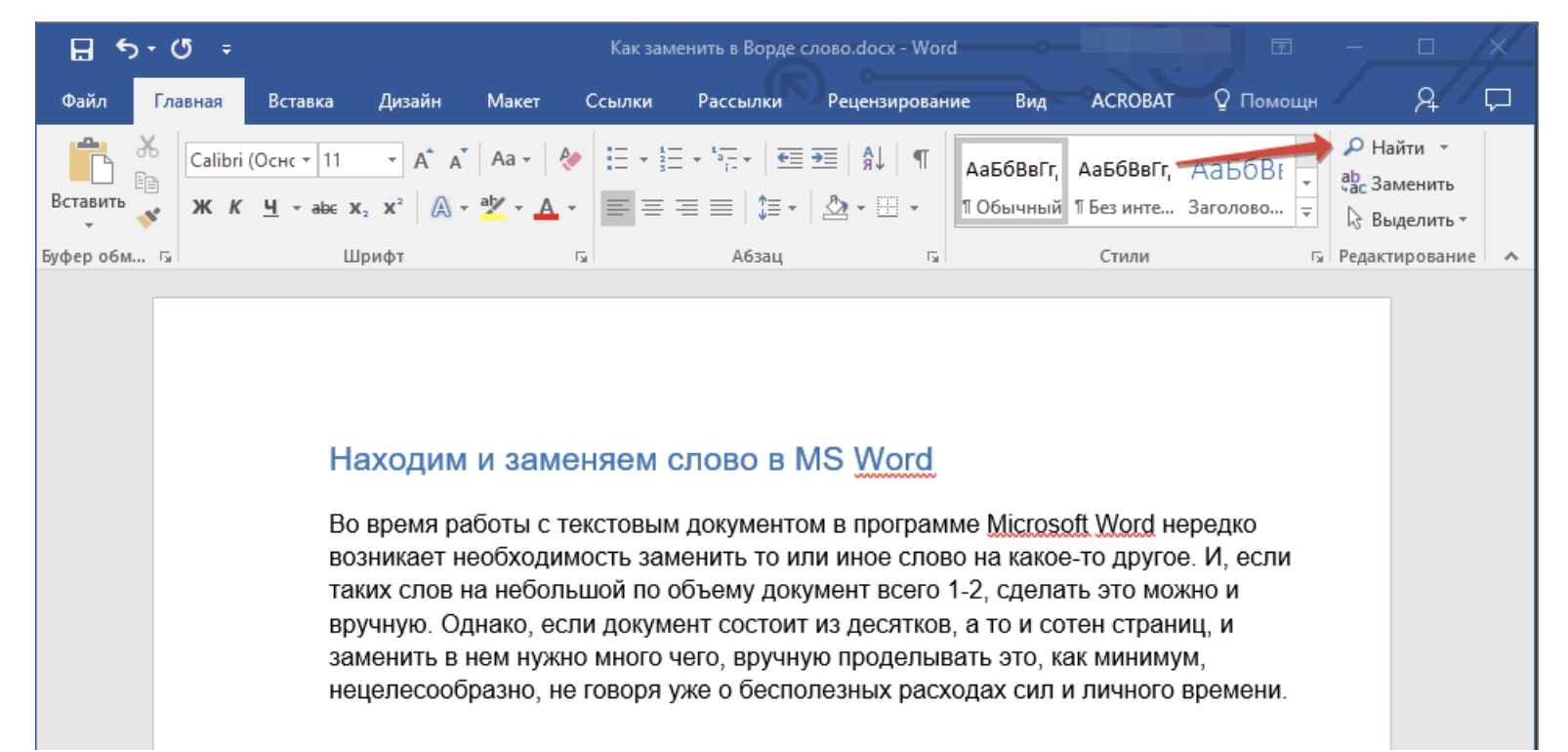Apply the red font color swatch
Image resolution: width=1568 pixels, height=752 pixels.
546,208
